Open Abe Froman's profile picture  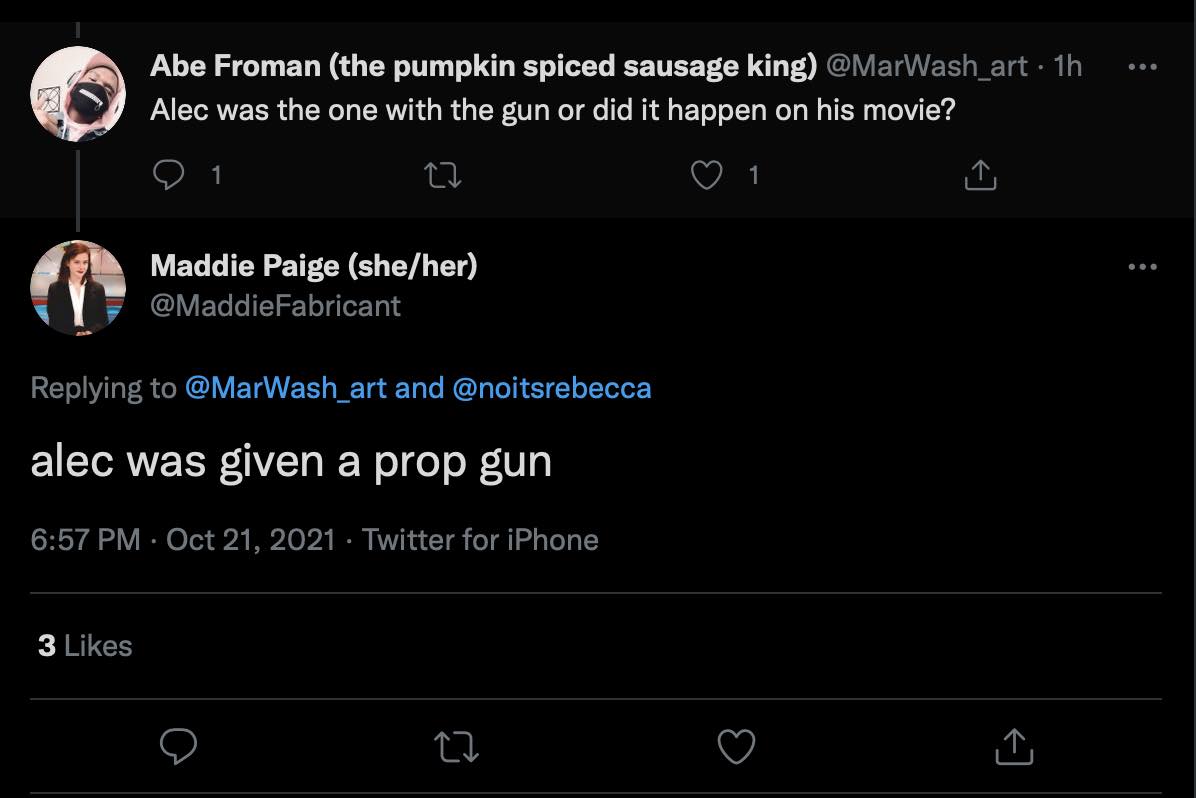(x=78, y=94)
